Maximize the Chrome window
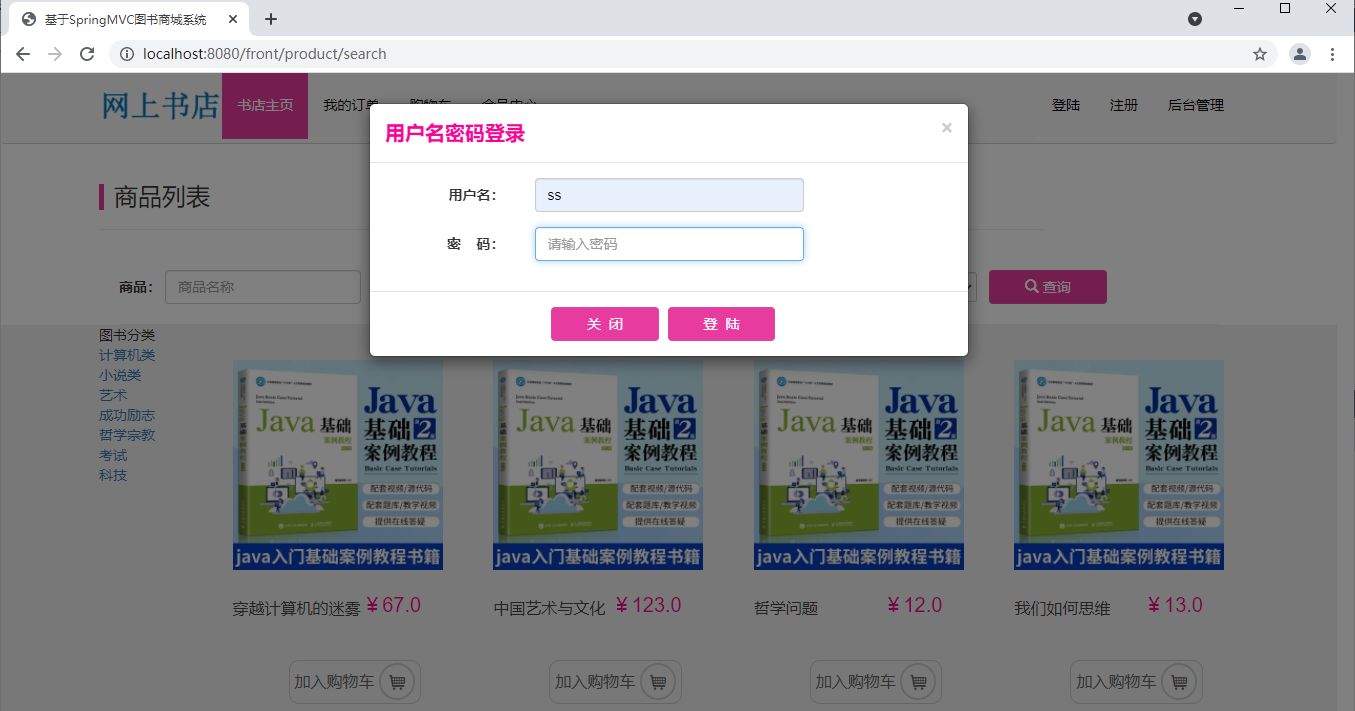This screenshot has height=711, width=1355. [x=1285, y=8]
